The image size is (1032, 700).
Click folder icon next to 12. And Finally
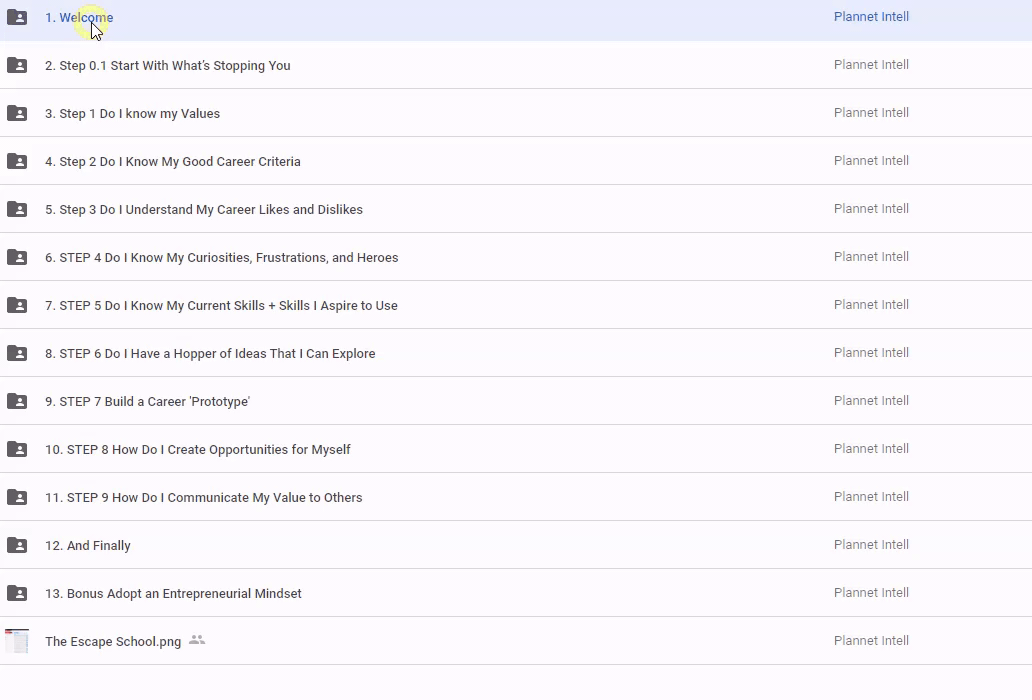17,545
